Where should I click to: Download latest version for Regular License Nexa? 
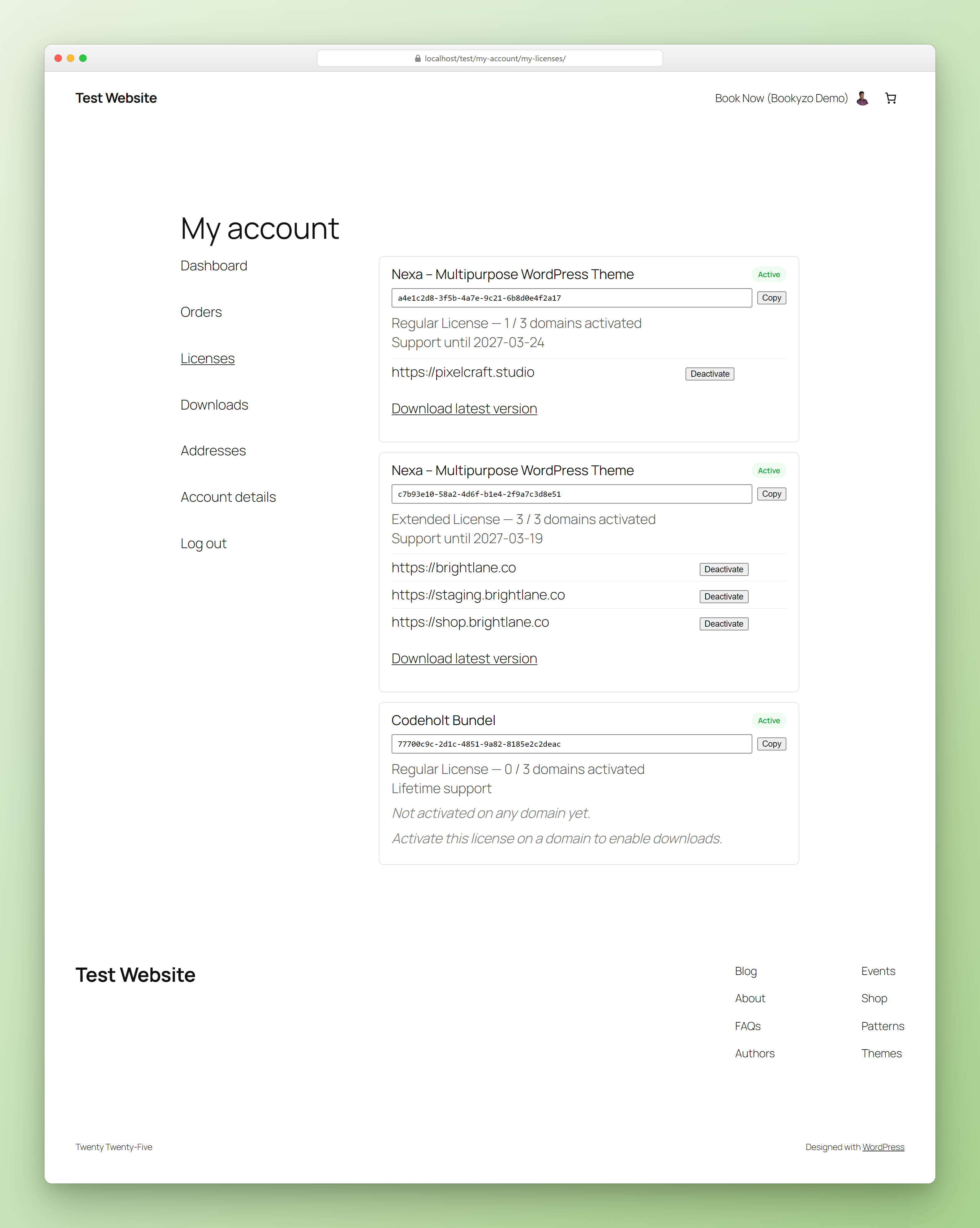(x=464, y=409)
